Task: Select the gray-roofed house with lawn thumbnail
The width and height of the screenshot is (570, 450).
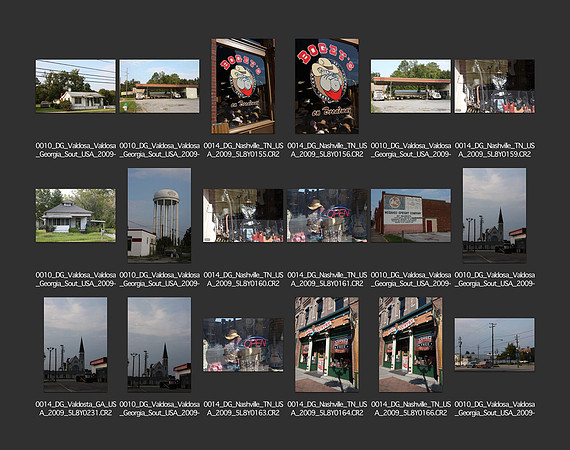Action: (76, 215)
